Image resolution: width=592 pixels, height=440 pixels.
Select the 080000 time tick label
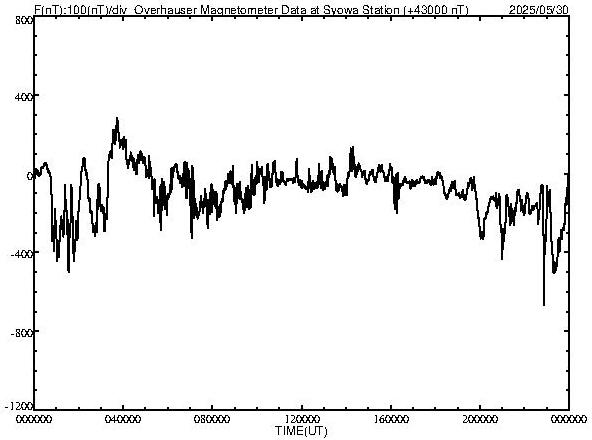pos(212,419)
